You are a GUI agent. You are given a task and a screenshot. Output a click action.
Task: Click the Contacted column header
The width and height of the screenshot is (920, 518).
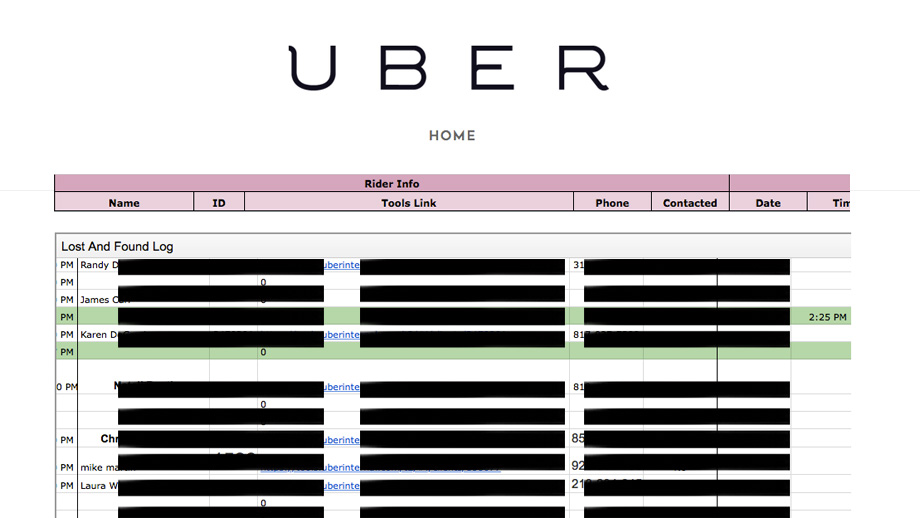pos(690,203)
